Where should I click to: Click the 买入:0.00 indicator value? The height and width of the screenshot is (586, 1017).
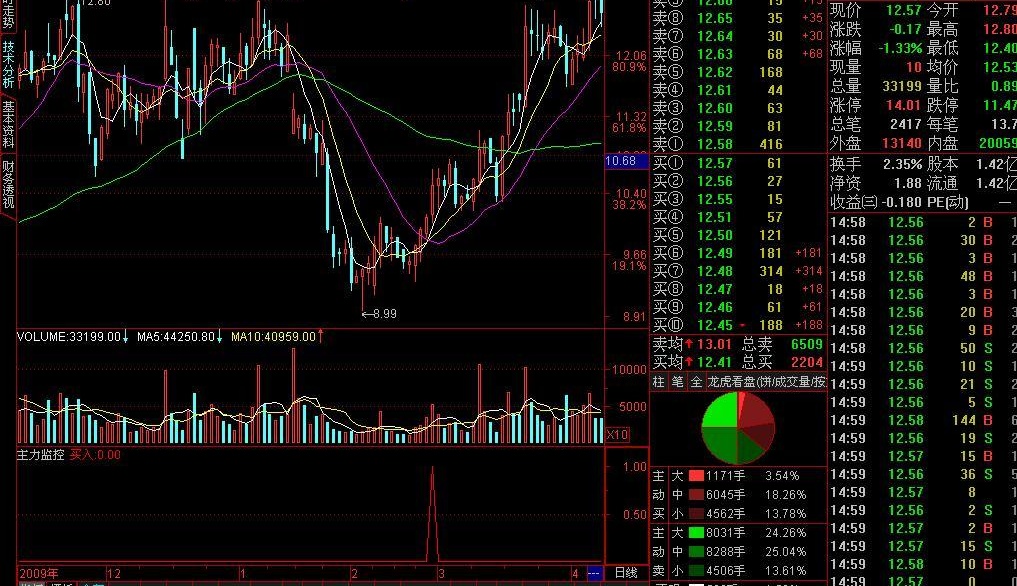(95, 455)
